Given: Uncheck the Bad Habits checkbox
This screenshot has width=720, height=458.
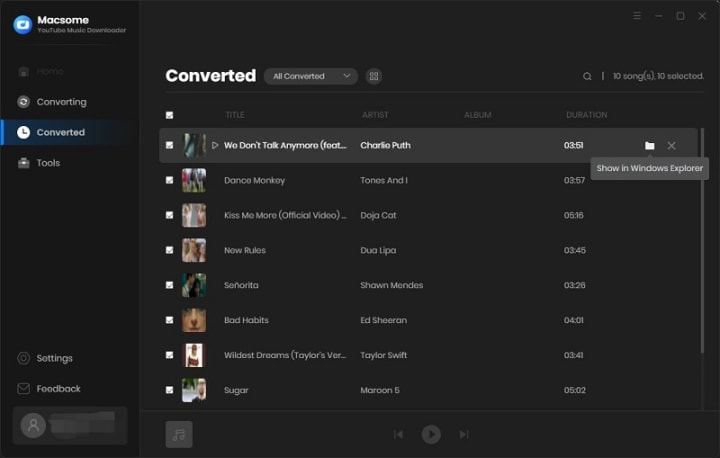Looking at the screenshot, I should (169, 320).
